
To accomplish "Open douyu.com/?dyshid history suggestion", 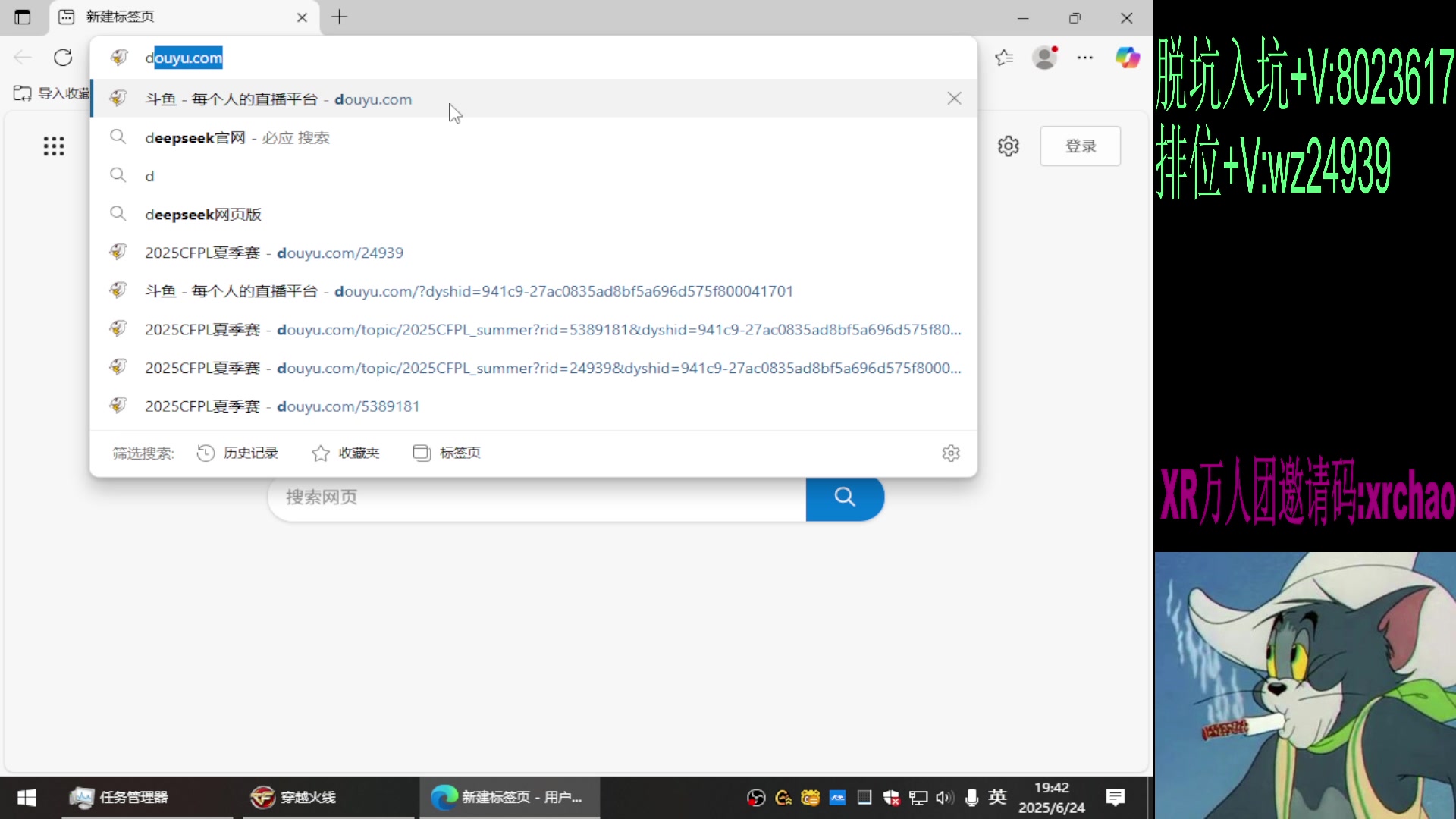I will [x=533, y=291].
